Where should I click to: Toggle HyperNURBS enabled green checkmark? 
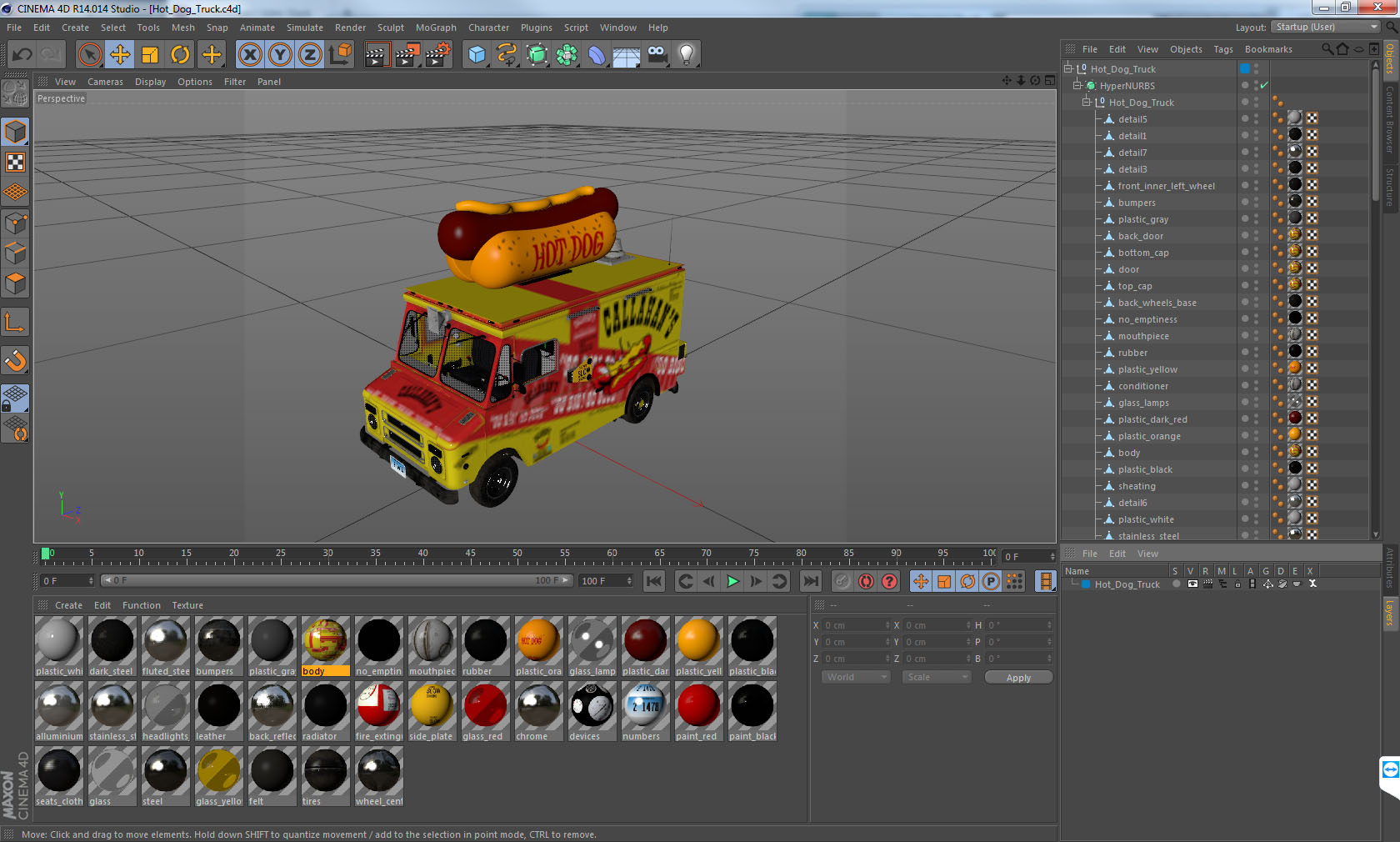click(x=1264, y=86)
